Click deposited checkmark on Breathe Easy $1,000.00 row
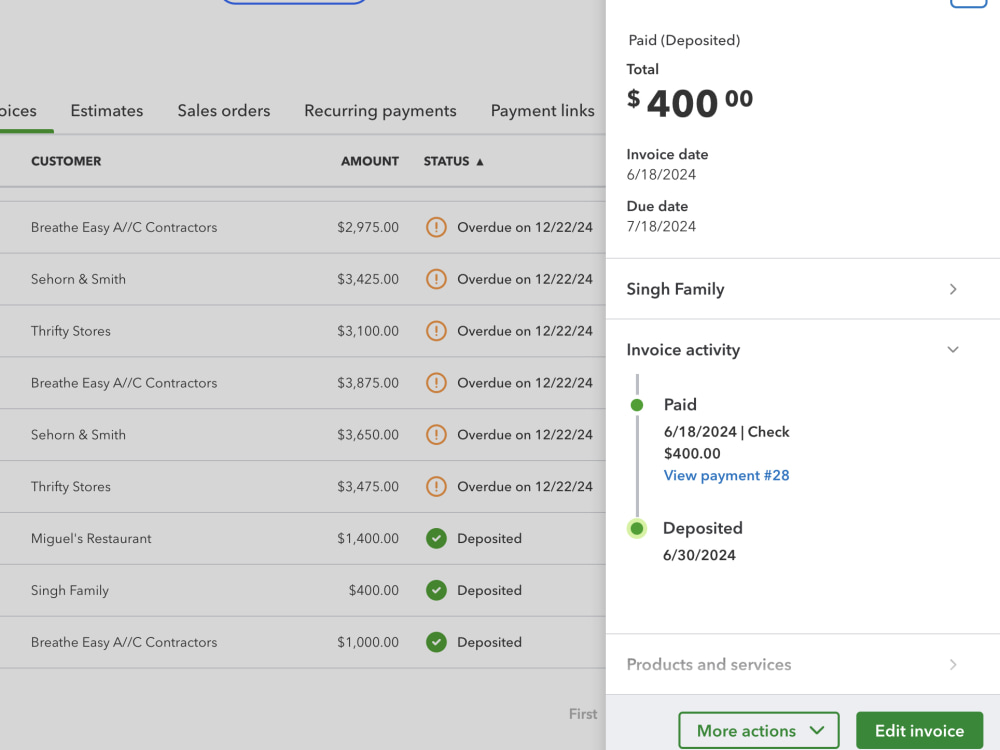The width and height of the screenshot is (1000, 750). click(x=436, y=642)
